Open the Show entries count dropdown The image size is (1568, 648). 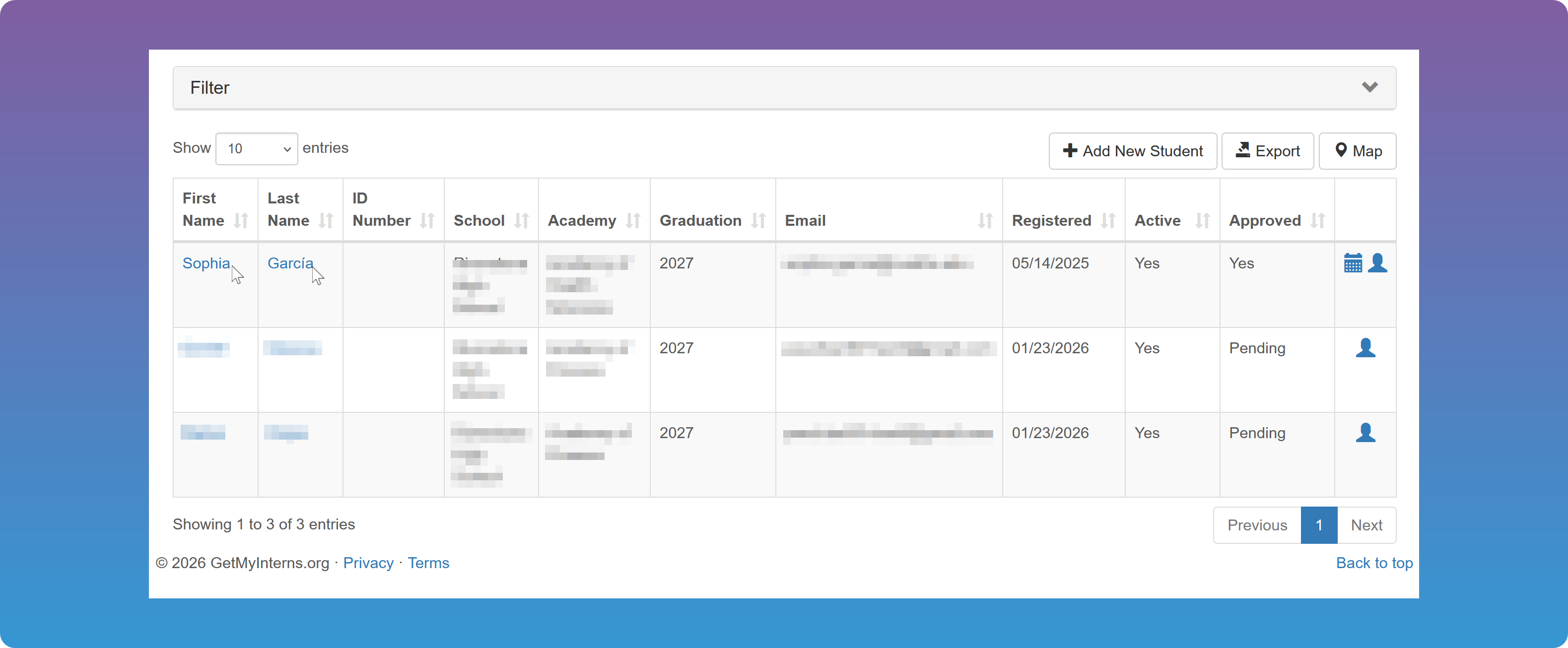coord(256,148)
